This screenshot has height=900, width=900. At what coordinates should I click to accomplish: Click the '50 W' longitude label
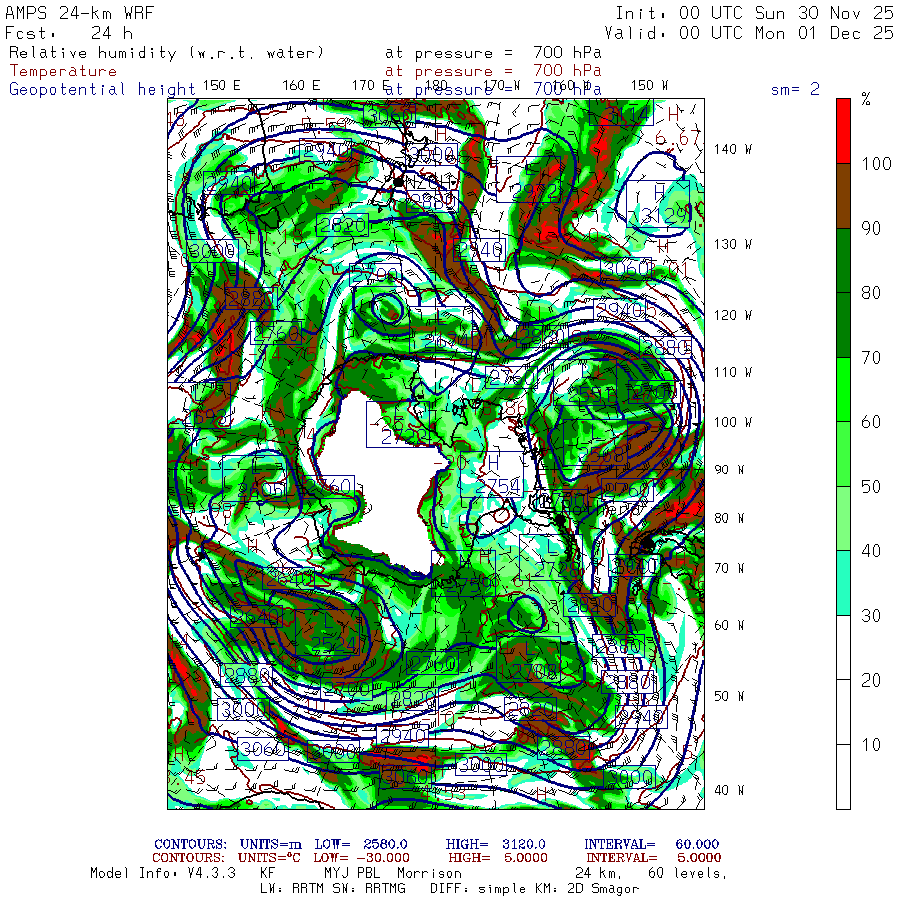[730, 696]
